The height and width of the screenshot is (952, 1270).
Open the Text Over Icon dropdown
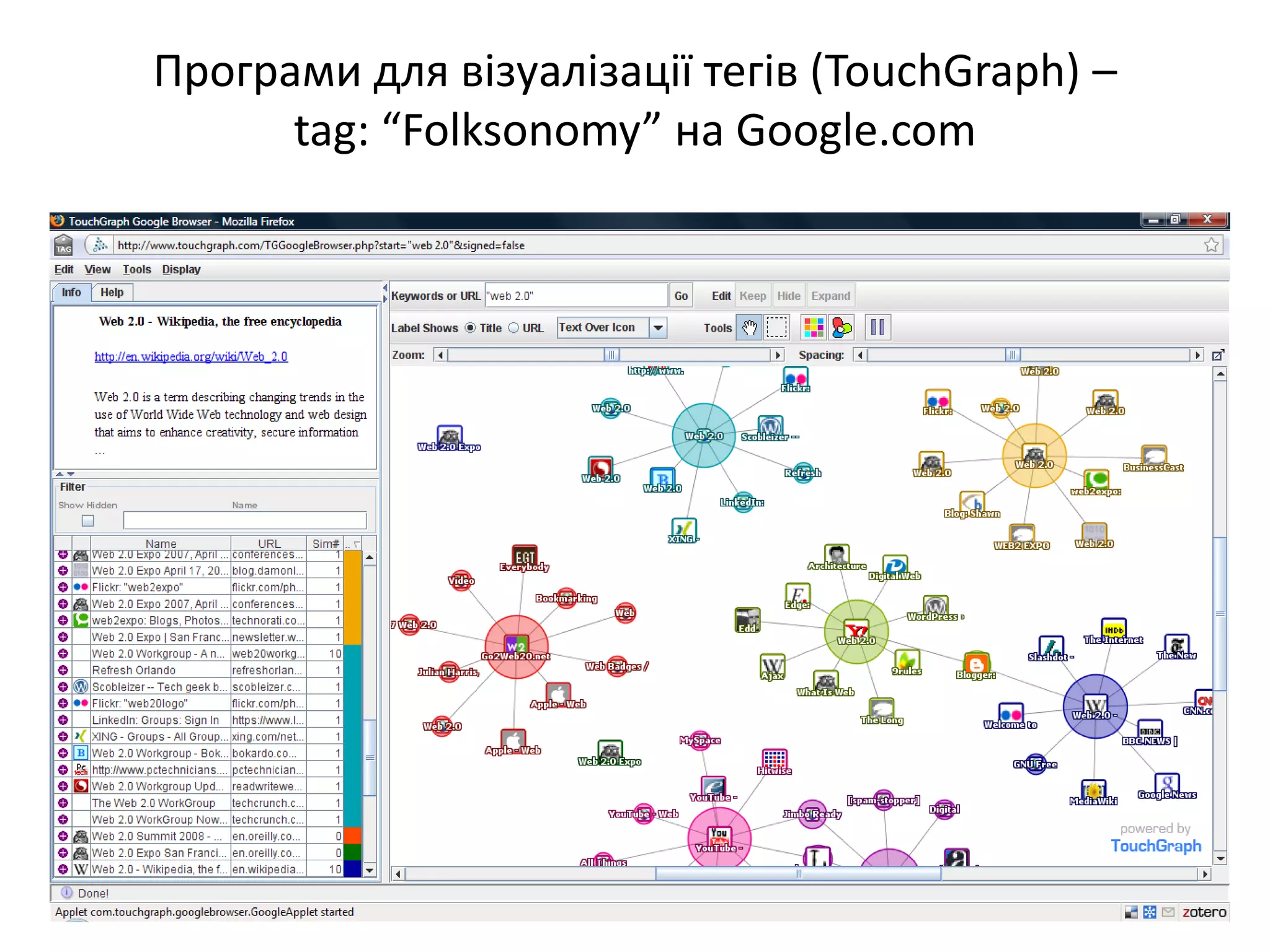coord(658,327)
